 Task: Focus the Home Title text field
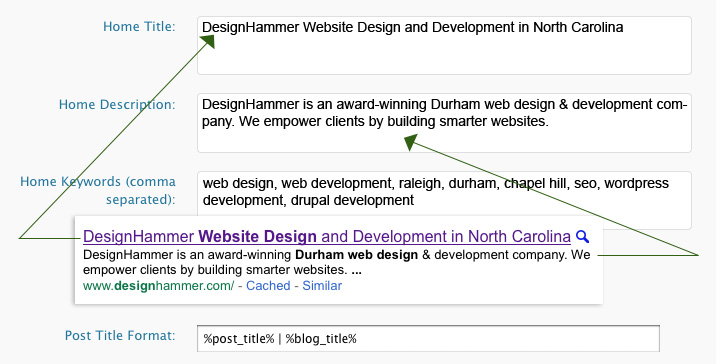444,46
